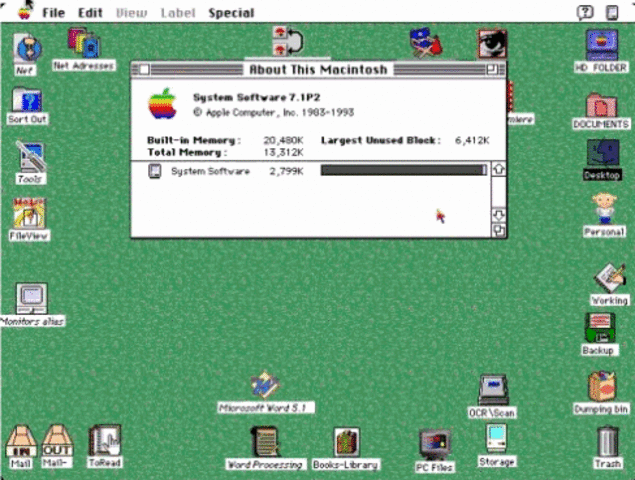The image size is (635, 480).
Task: Click the two-computer sync icon at top
Action: [x=288, y=41]
